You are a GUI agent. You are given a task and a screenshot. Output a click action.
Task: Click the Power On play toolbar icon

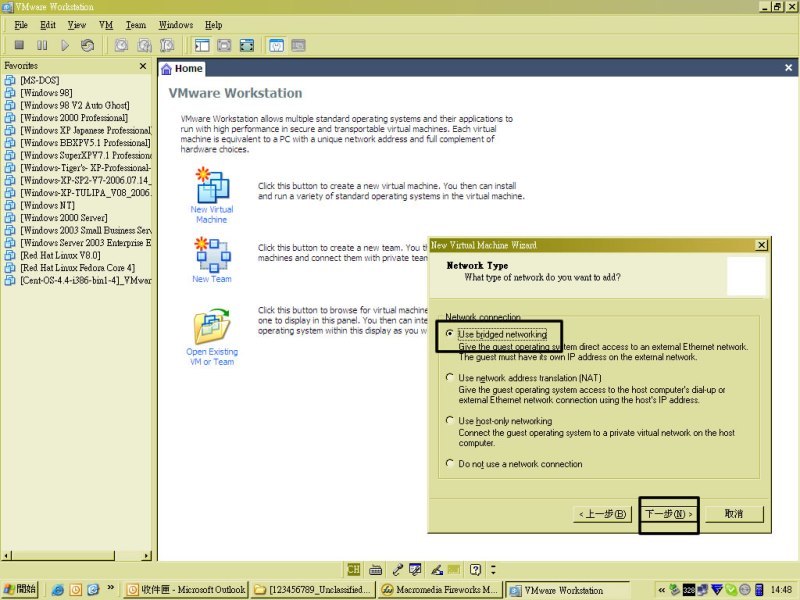[x=65, y=45]
